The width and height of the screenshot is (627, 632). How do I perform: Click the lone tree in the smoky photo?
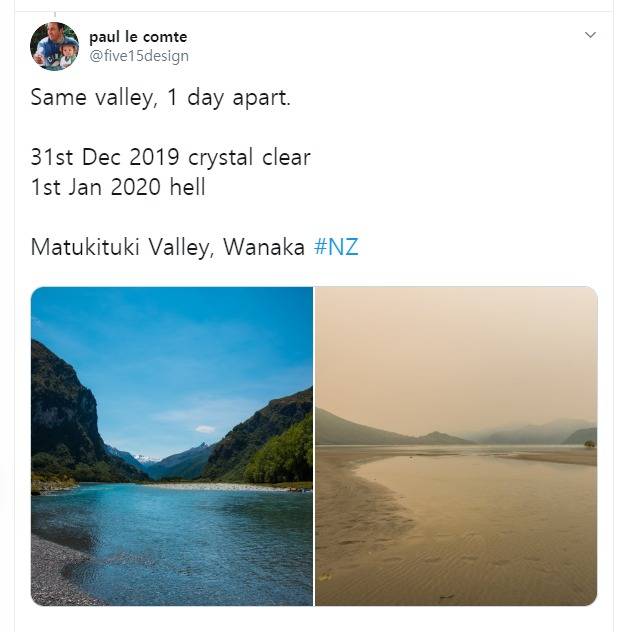pyautogui.click(x=589, y=444)
